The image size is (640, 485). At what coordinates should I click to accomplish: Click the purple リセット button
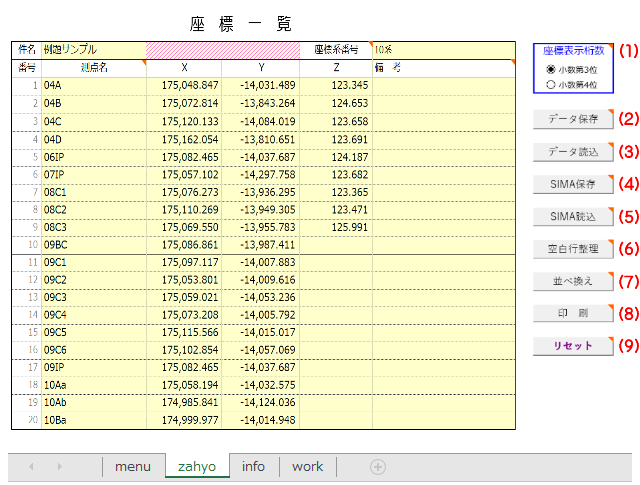tap(573, 346)
